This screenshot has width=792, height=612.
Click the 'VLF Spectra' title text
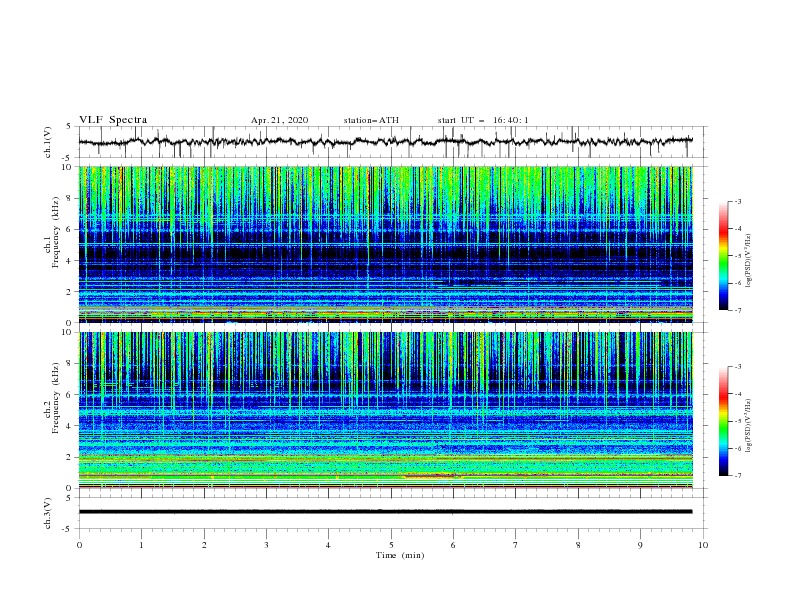tap(113, 120)
